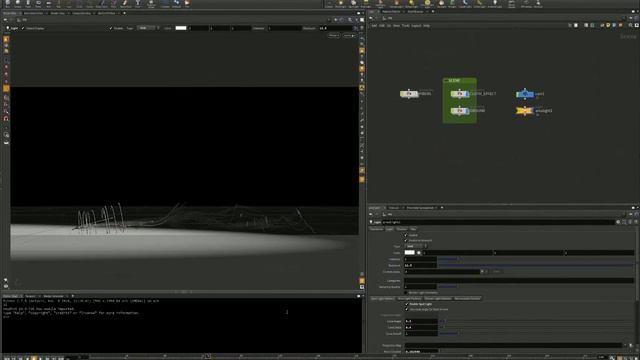Toggle Enable in Viewport checkbox
Image resolution: width=640 pixels, height=360 pixels.
point(406,240)
